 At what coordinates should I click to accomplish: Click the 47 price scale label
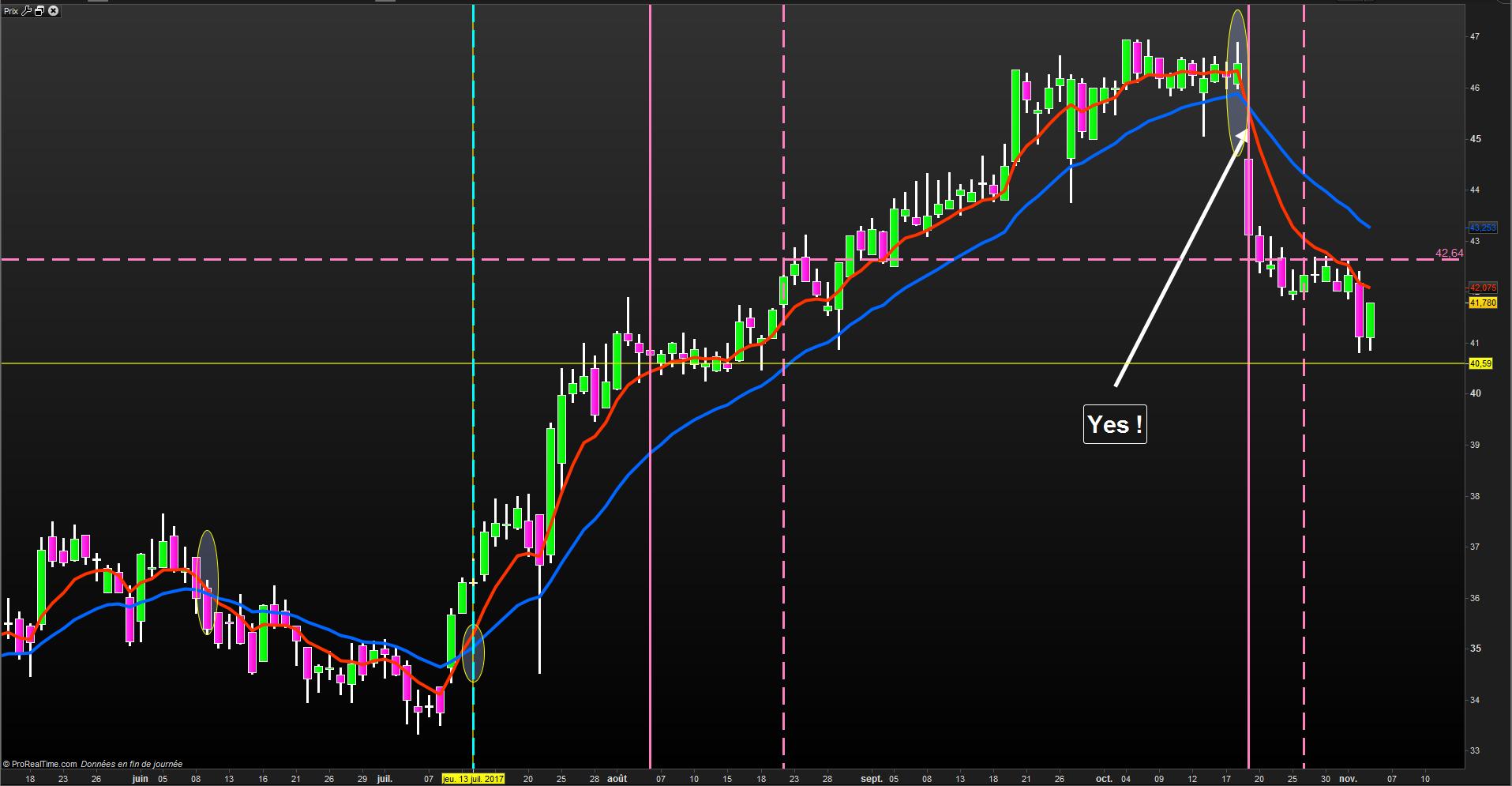point(1474,36)
